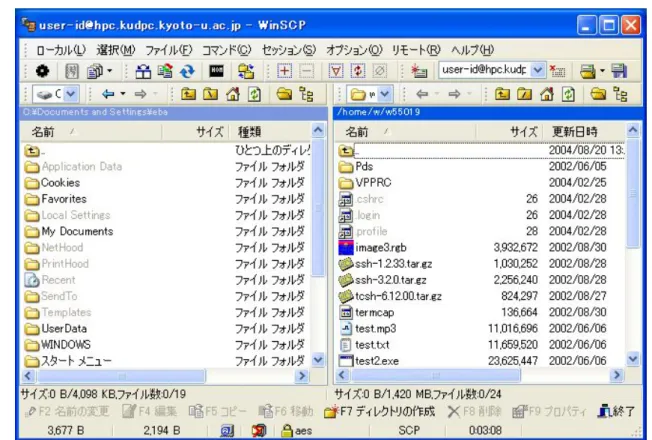Open the オプション(O) menu
Viewport: 652px width, 440px height.
coord(354,50)
